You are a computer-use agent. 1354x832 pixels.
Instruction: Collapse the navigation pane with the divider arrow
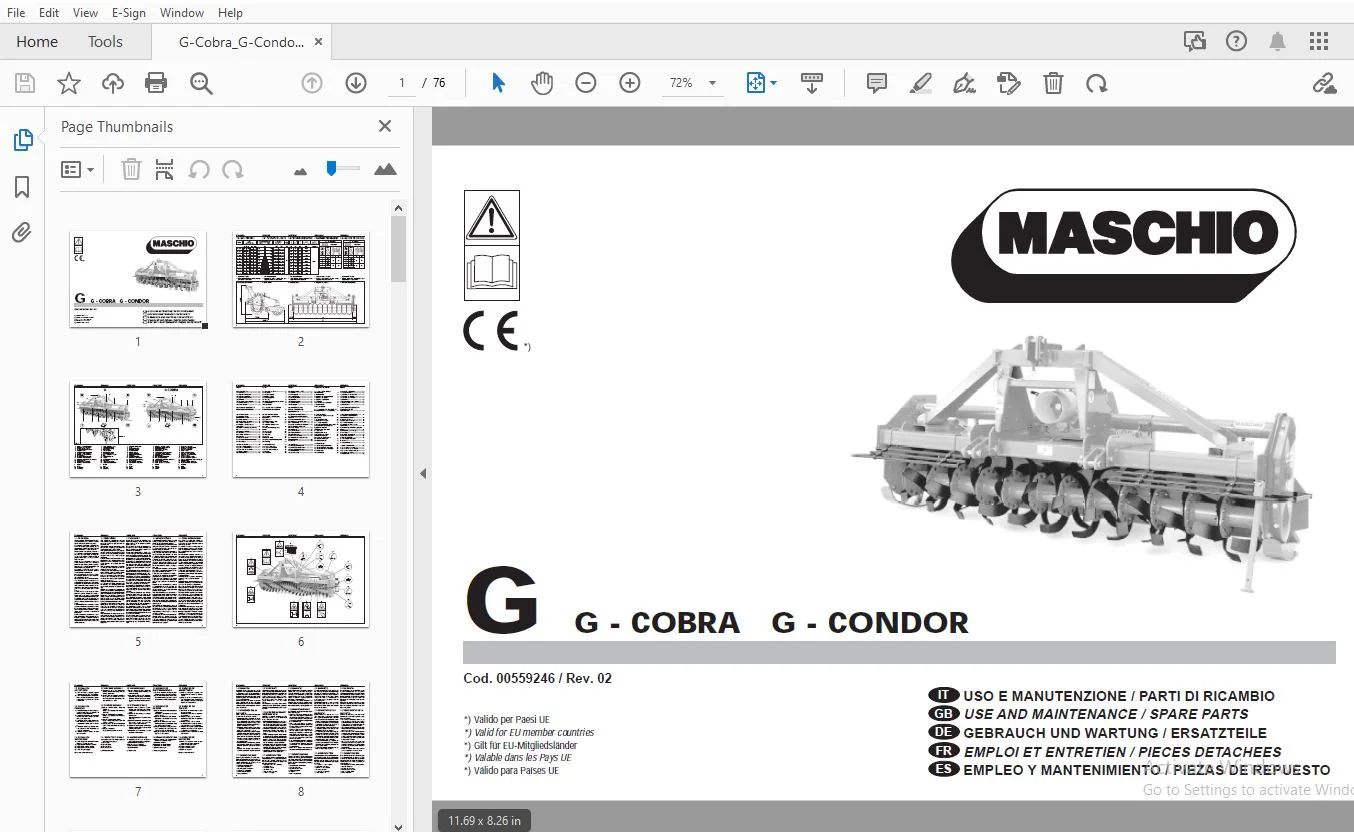[x=423, y=473]
